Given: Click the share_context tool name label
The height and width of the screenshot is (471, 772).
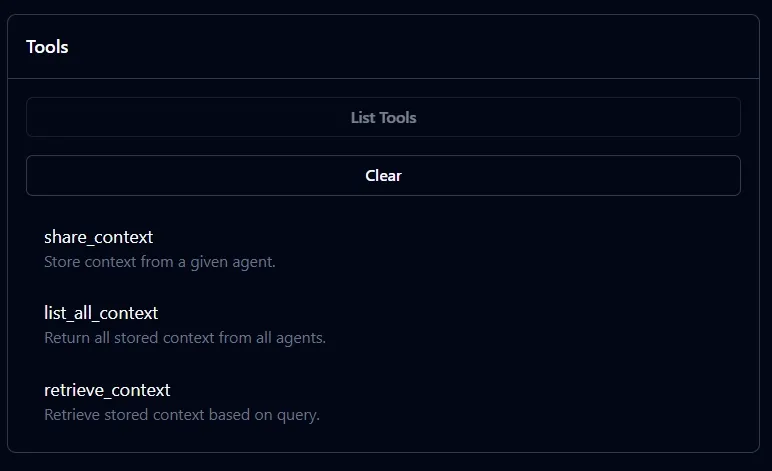Looking at the screenshot, I should click(99, 237).
